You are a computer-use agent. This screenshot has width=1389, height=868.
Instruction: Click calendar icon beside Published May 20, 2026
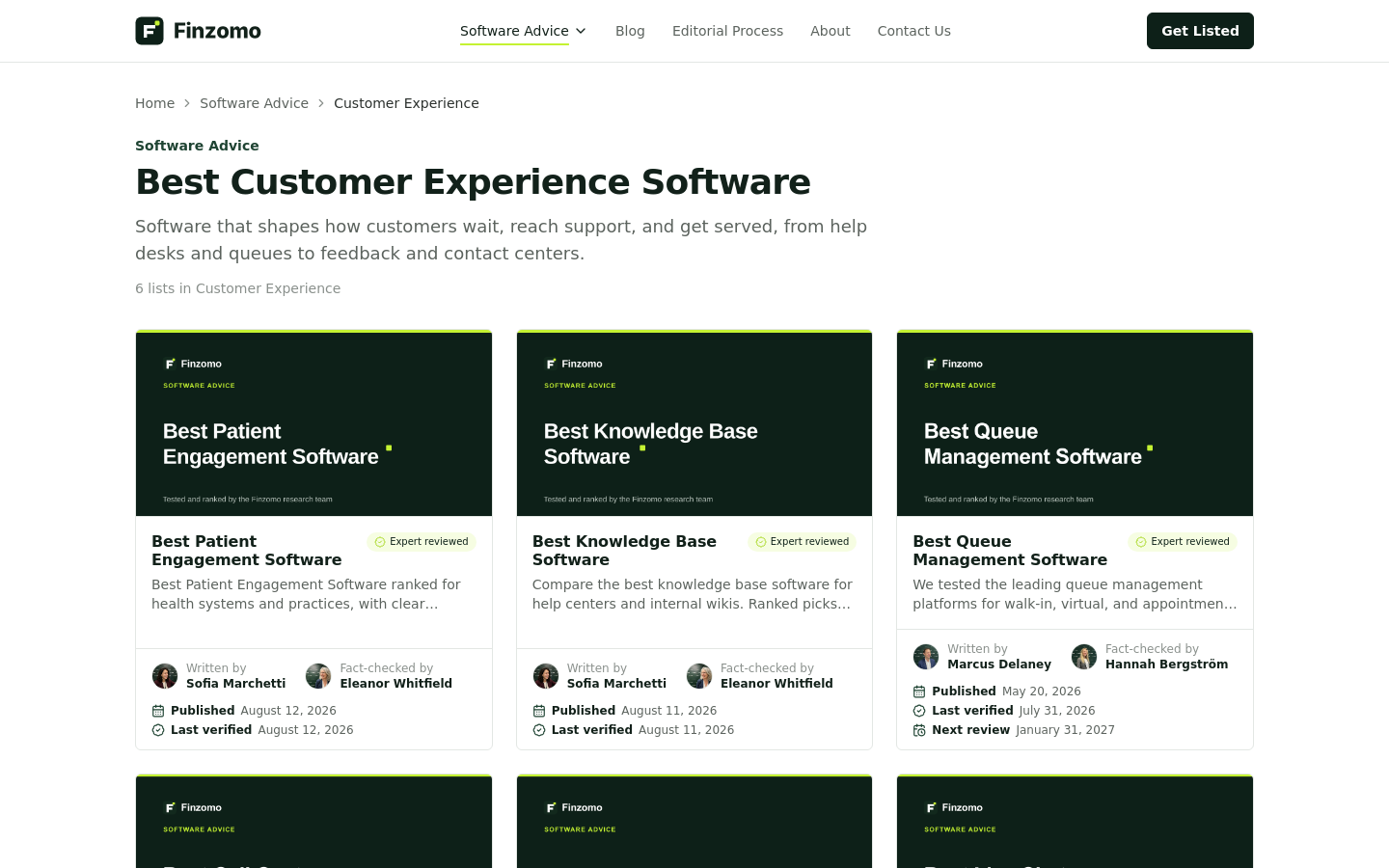tap(919, 692)
